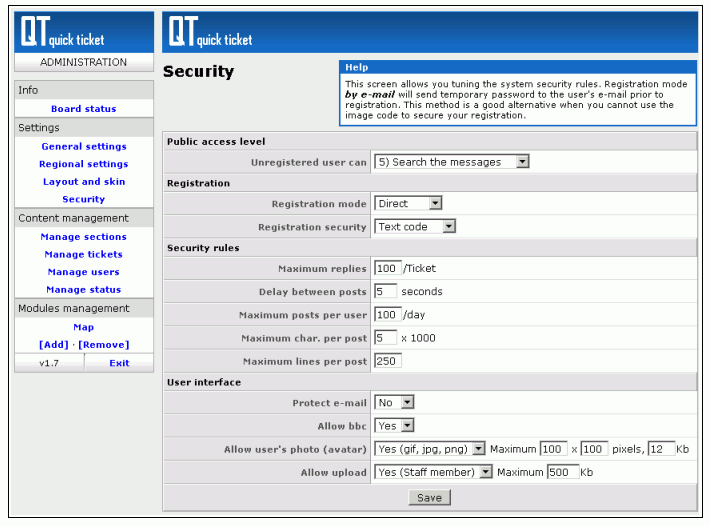Open Manage users page
The image size is (710, 526).
point(84,272)
